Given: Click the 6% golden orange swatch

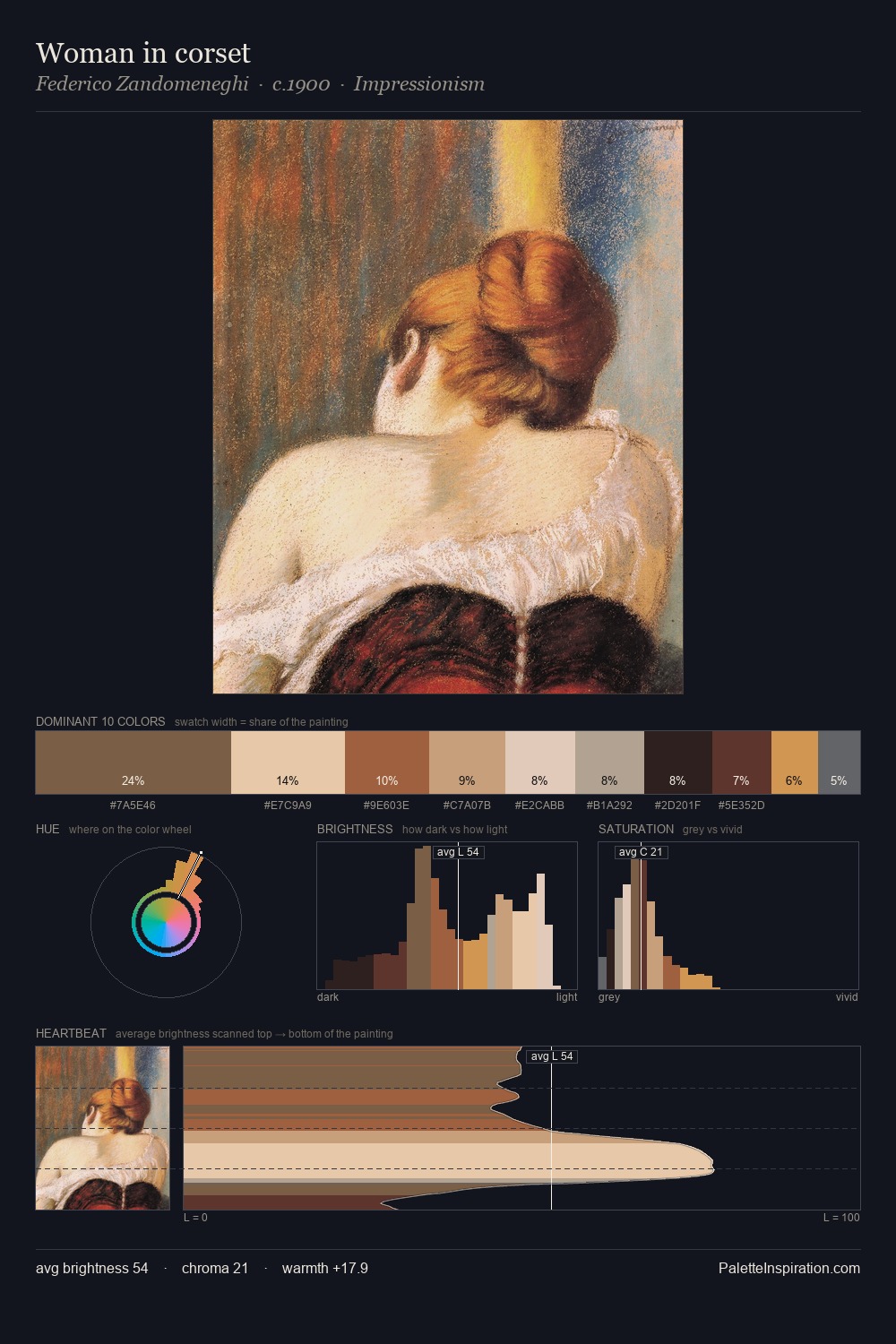Looking at the screenshot, I should (795, 762).
